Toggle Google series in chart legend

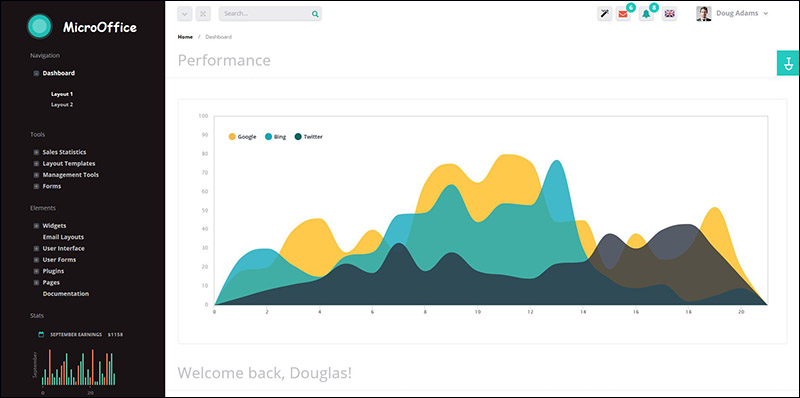click(242, 137)
